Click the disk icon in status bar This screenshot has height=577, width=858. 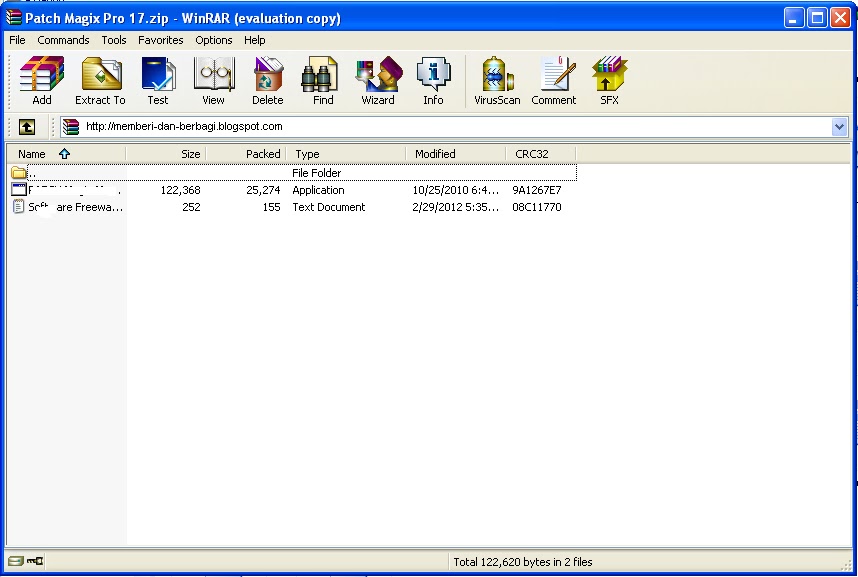click(16, 561)
